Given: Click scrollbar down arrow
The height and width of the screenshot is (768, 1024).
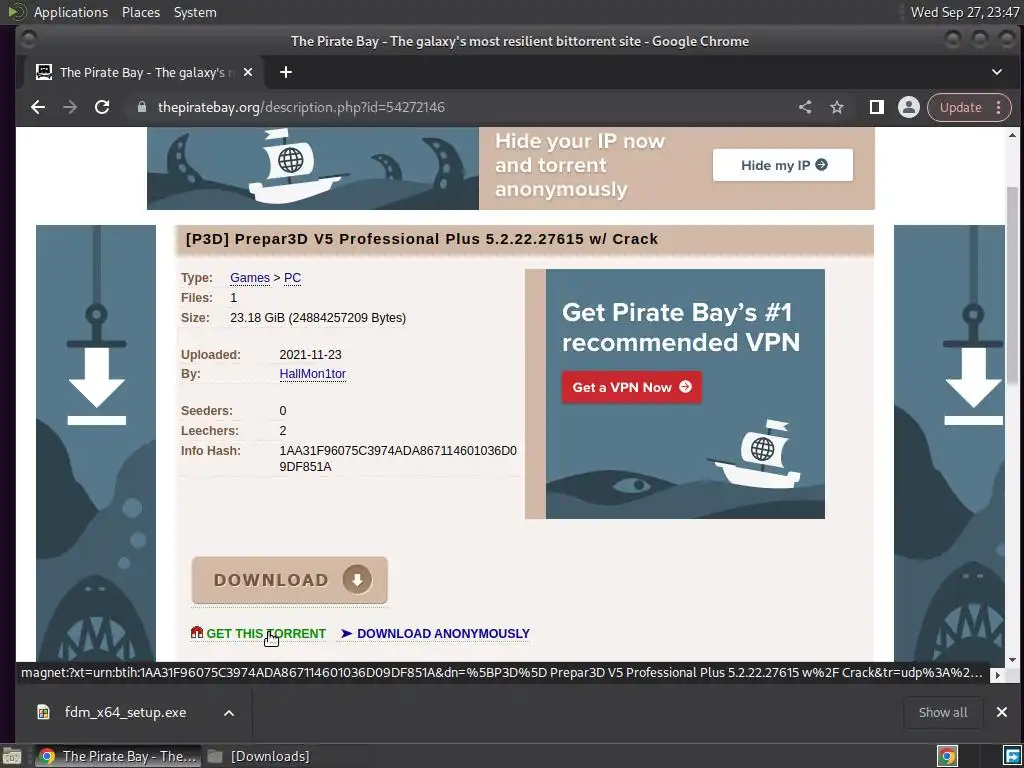Looking at the screenshot, I should click(1012, 660).
